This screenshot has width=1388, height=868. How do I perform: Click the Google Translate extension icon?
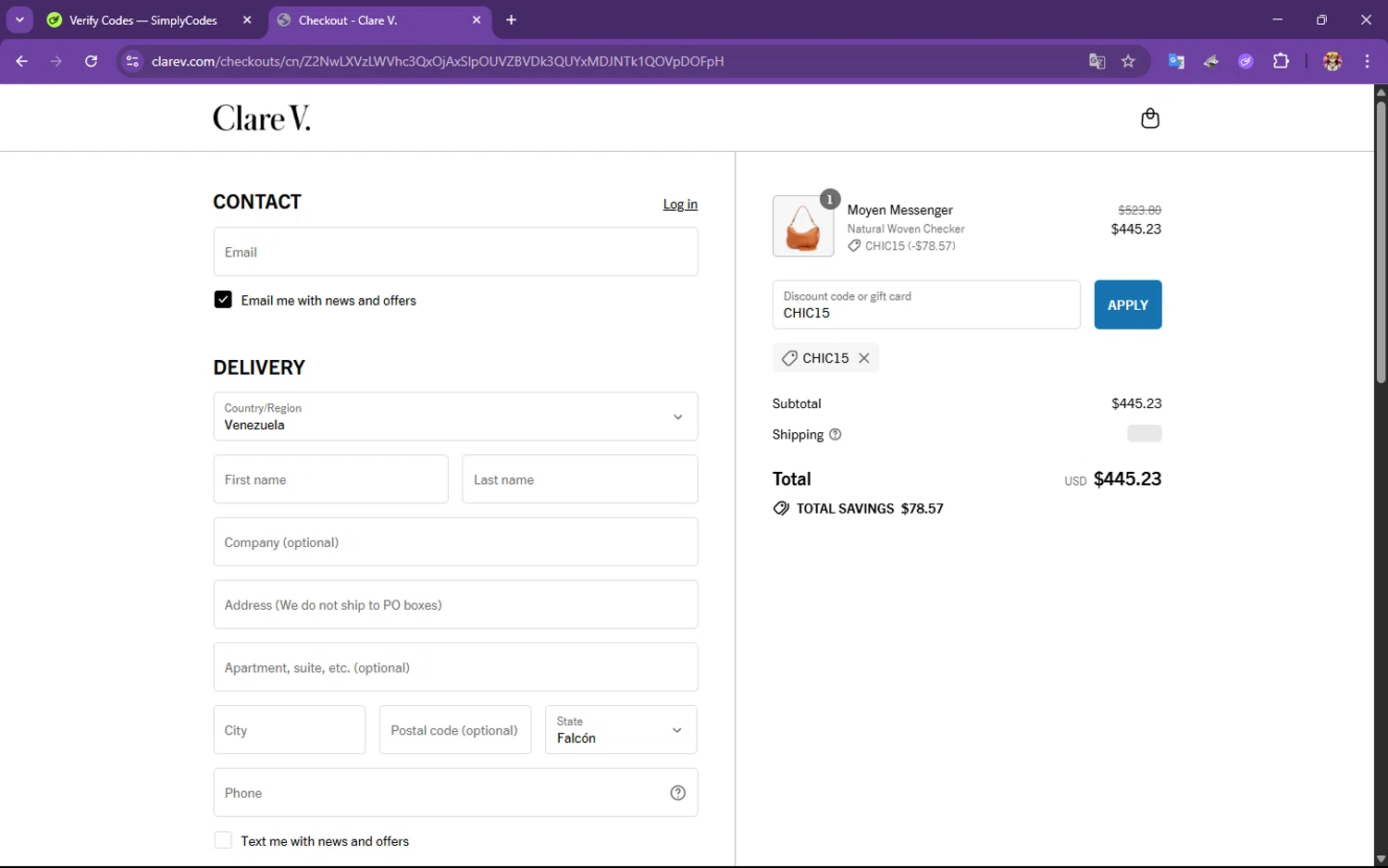pos(1176,61)
